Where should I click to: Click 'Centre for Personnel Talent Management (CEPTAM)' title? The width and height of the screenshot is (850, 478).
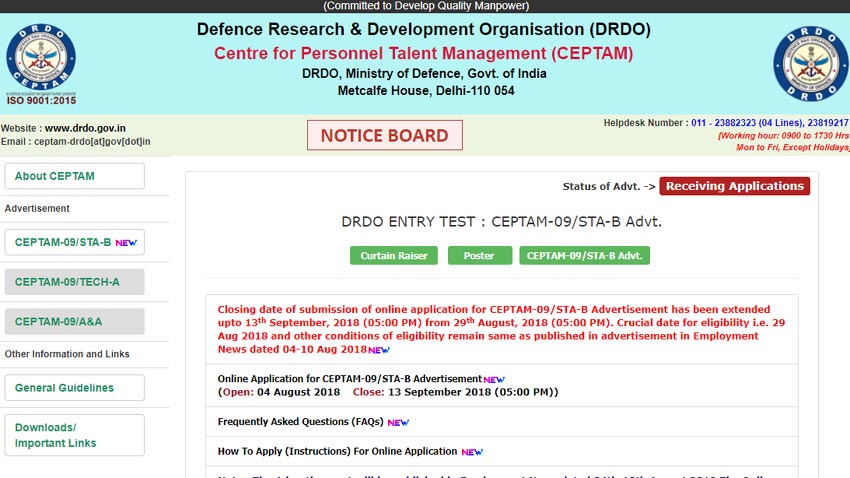(423, 54)
